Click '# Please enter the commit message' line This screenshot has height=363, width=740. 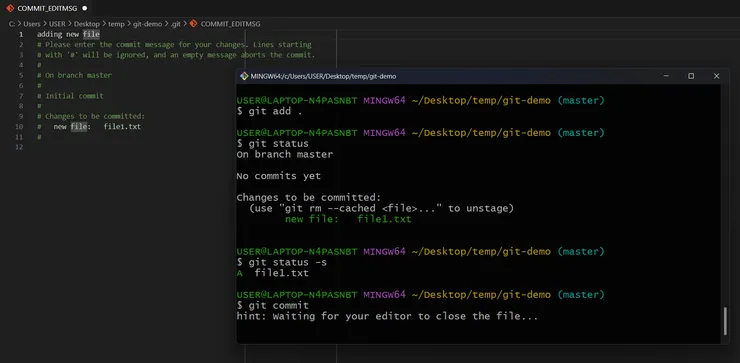pyautogui.click(x=174, y=45)
